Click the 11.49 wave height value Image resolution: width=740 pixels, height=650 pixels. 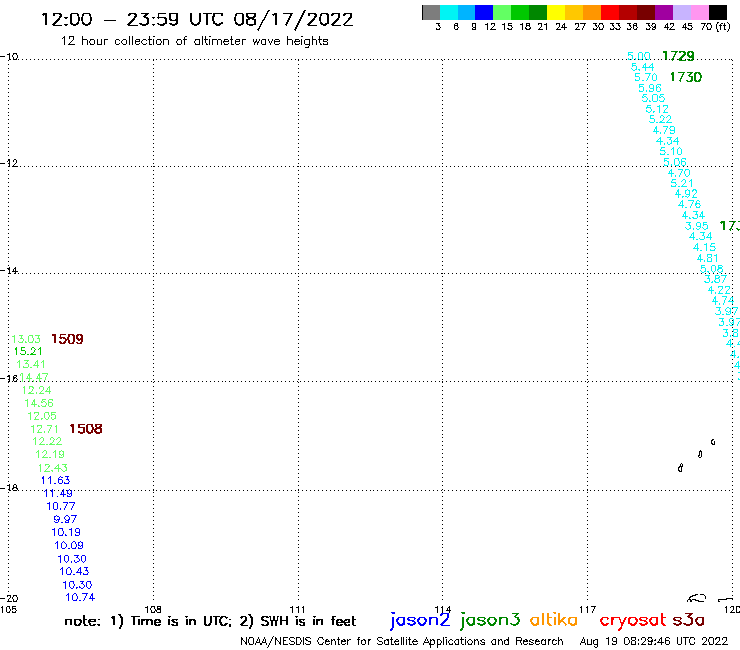[58, 493]
